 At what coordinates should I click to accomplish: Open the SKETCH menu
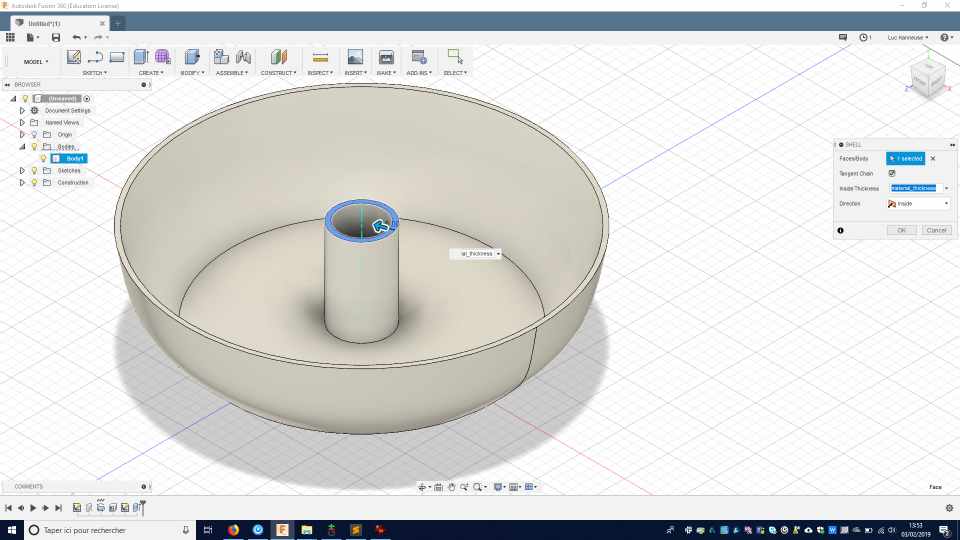tap(95, 73)
